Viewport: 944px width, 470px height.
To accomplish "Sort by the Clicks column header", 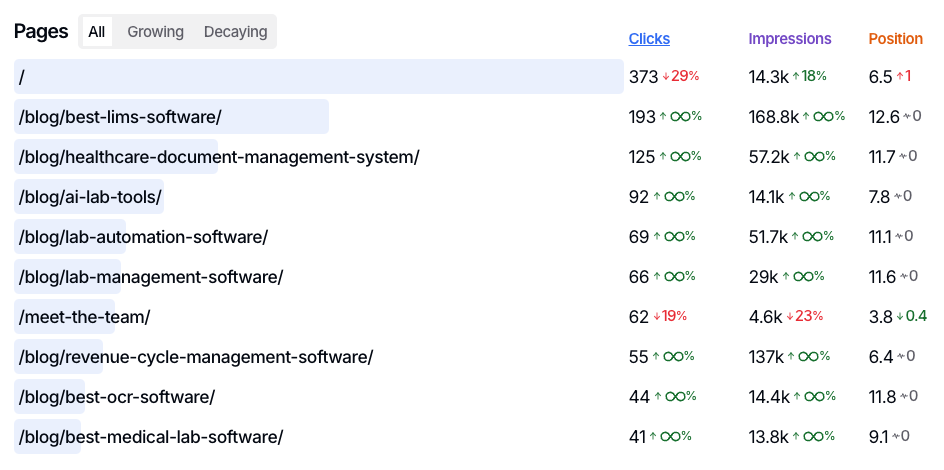I will click(x=649, y=39).
